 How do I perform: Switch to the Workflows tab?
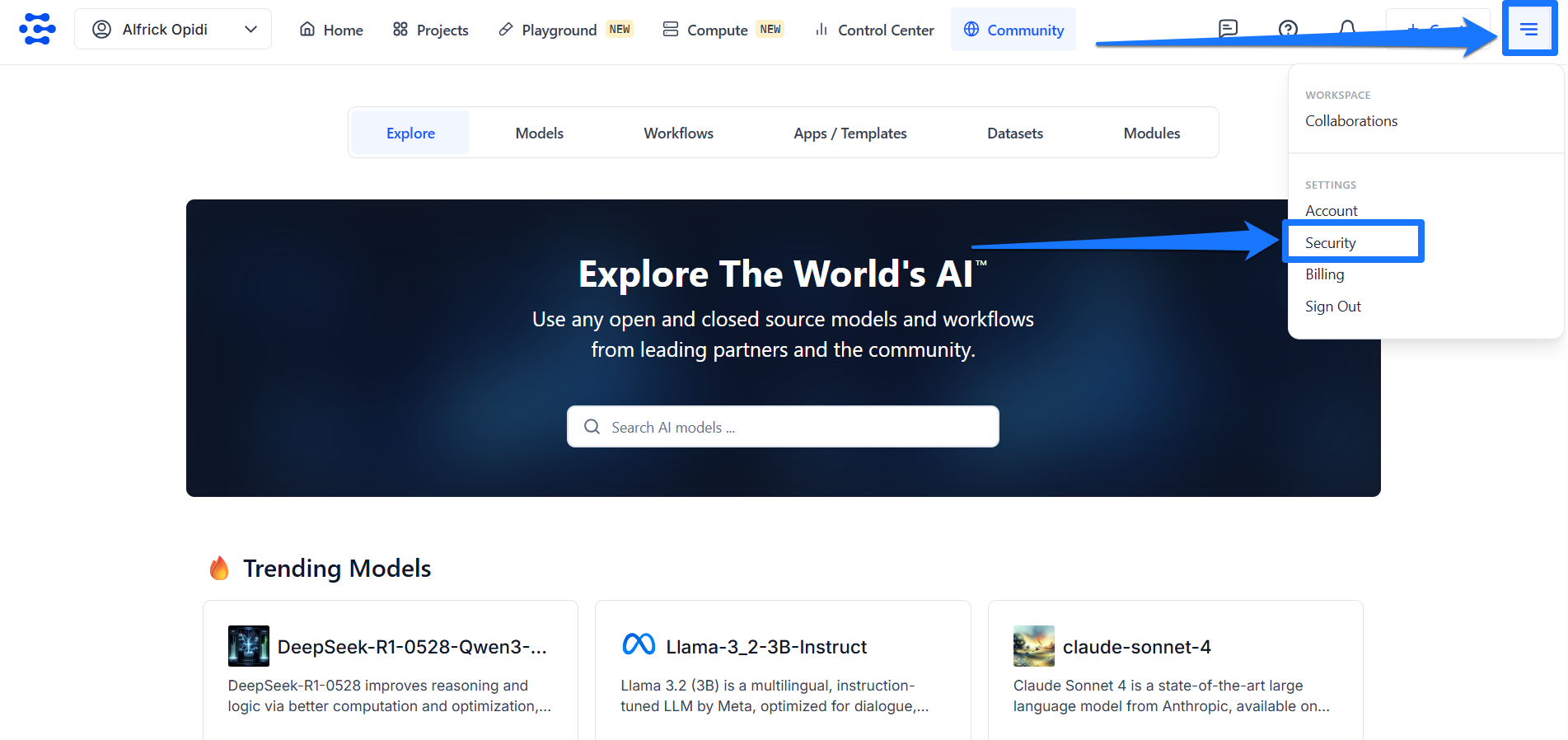(679, 133)
